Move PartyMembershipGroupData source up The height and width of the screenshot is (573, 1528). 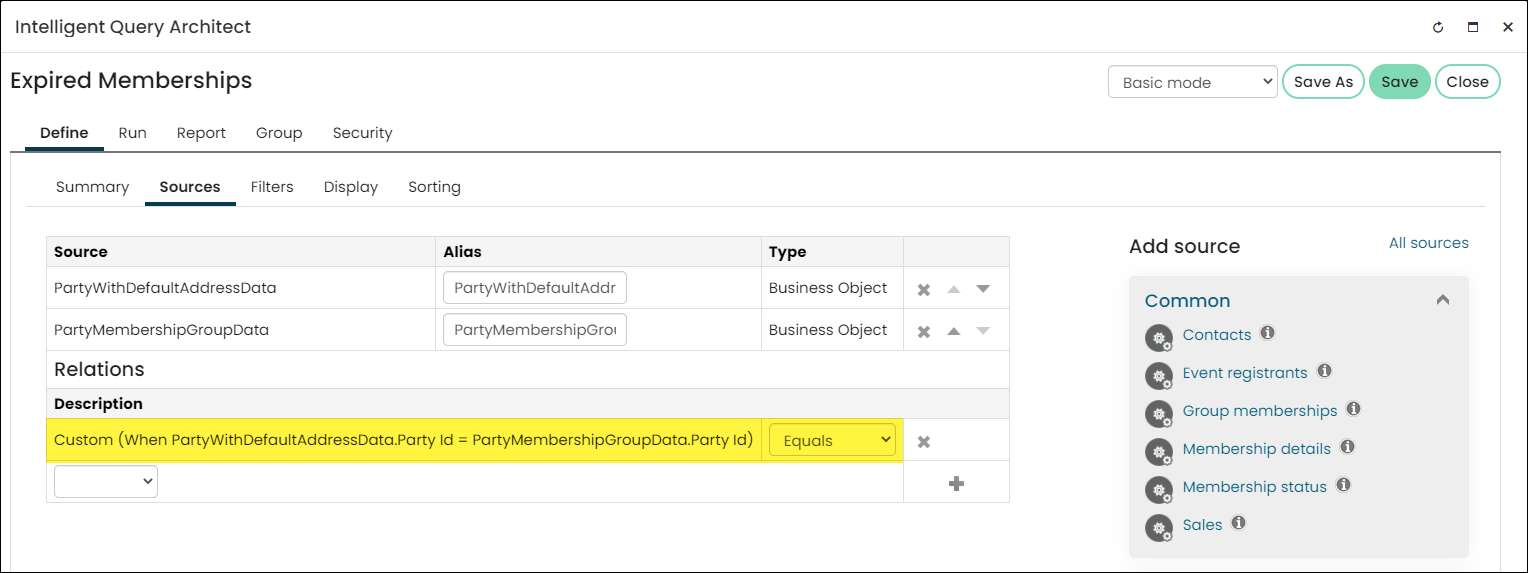tap(954, 331)
